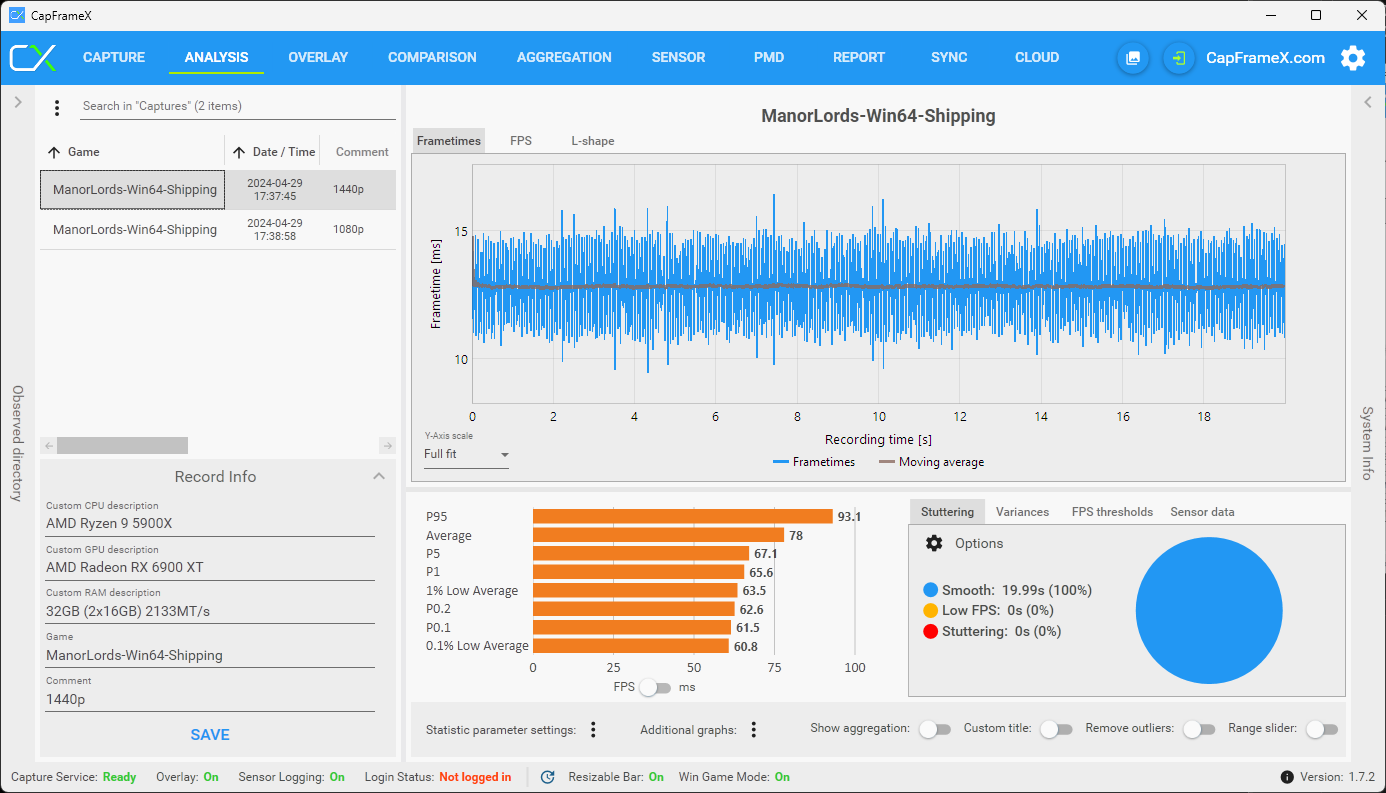Image resolution: width=1386 pixels, height=793 pixels.
Task: Open Additional graphs three-dot menu
Action: click(754, 730)
